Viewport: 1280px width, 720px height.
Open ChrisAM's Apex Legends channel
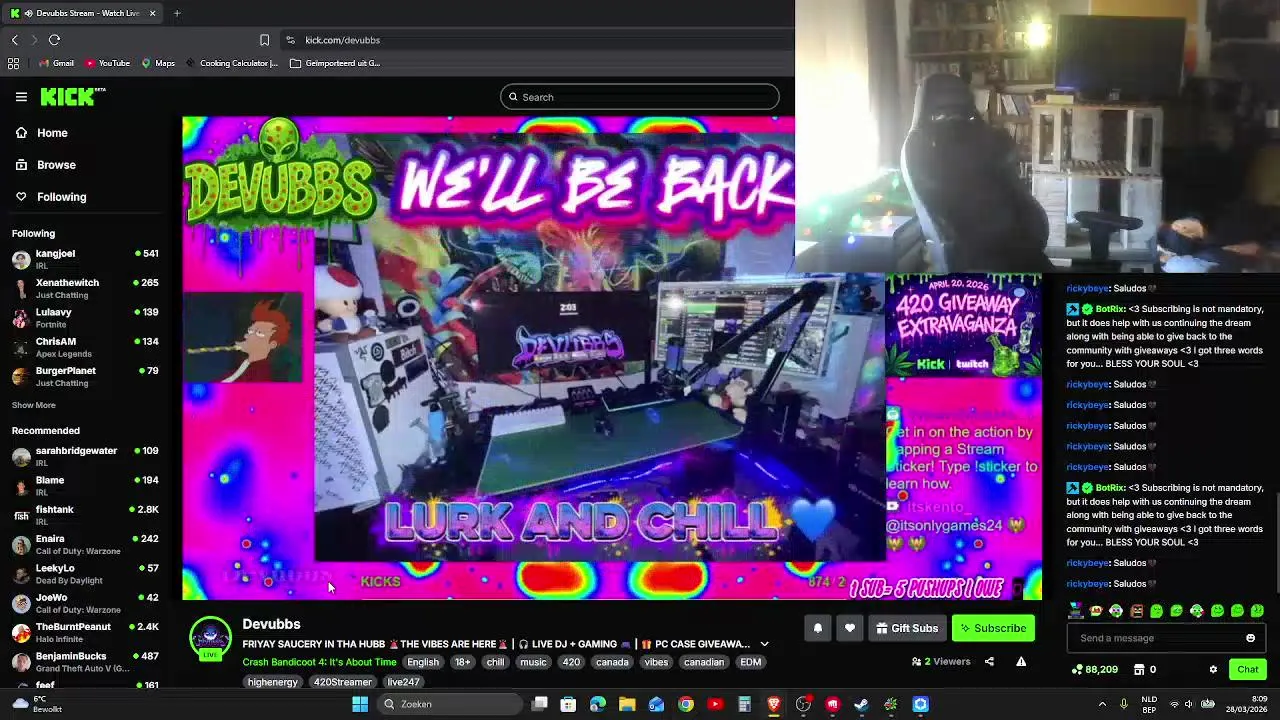pyautogui.click(x=86, y=347)
